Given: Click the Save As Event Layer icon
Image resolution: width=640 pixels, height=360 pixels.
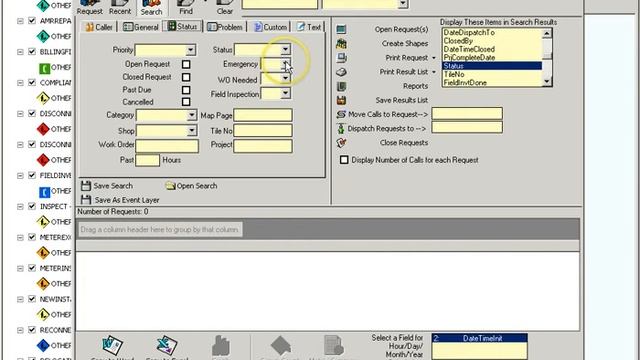Looking at the screenshot, I should point(86,200).
